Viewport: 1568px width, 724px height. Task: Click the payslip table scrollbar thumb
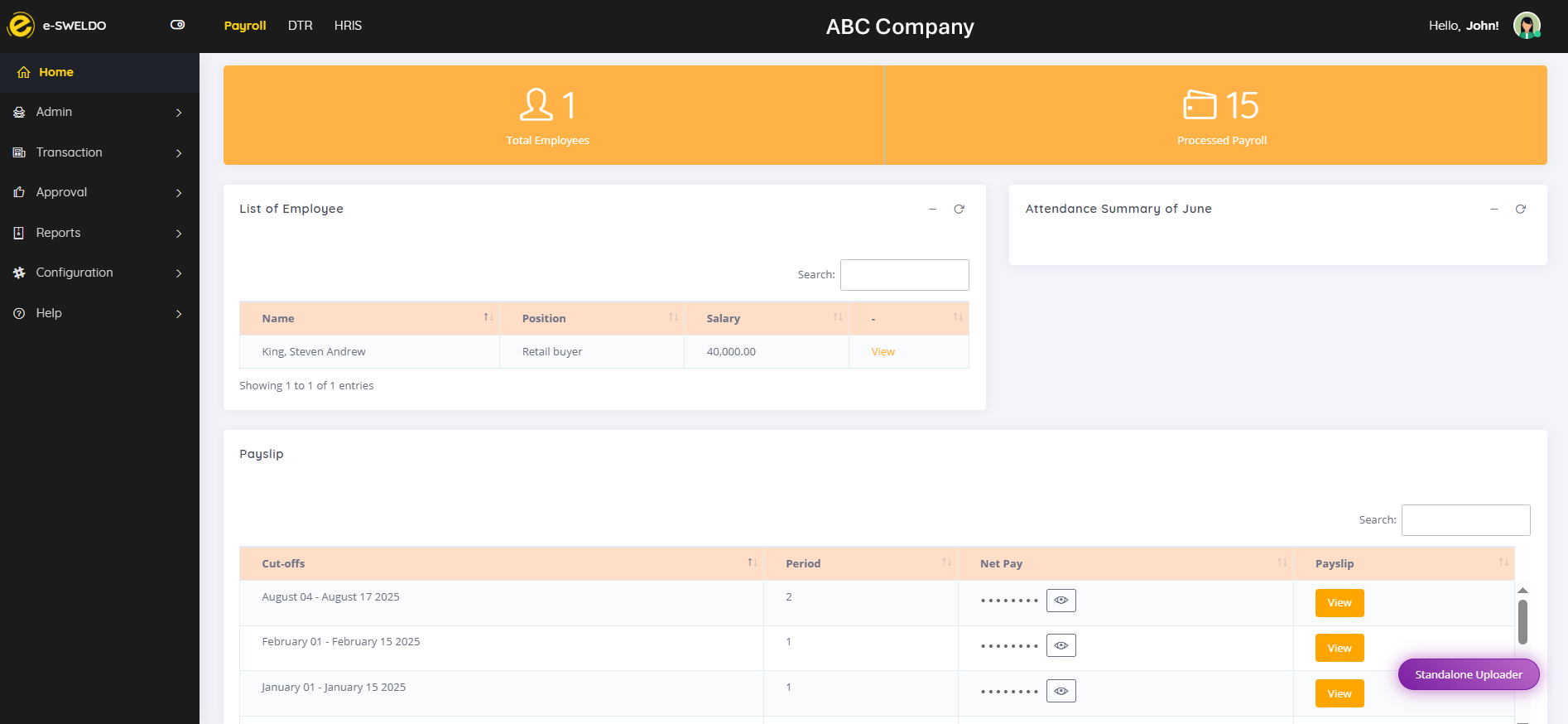click(x=1522, y=621)
